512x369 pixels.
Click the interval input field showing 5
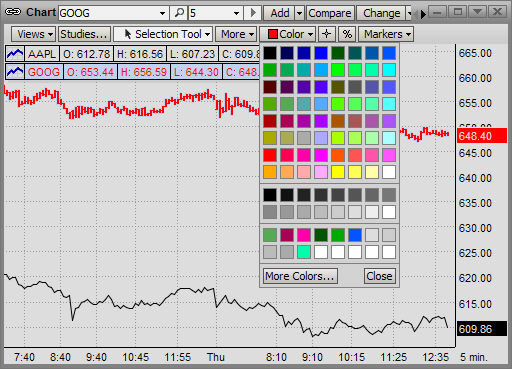pos(211,13)
